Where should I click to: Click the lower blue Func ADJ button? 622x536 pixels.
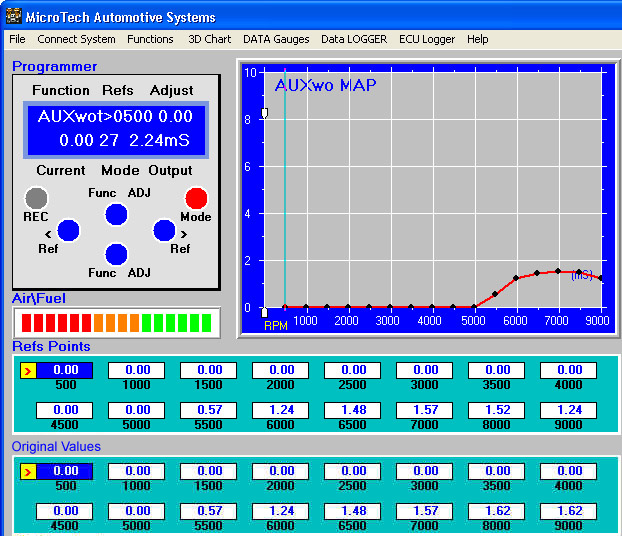point(116,254)
